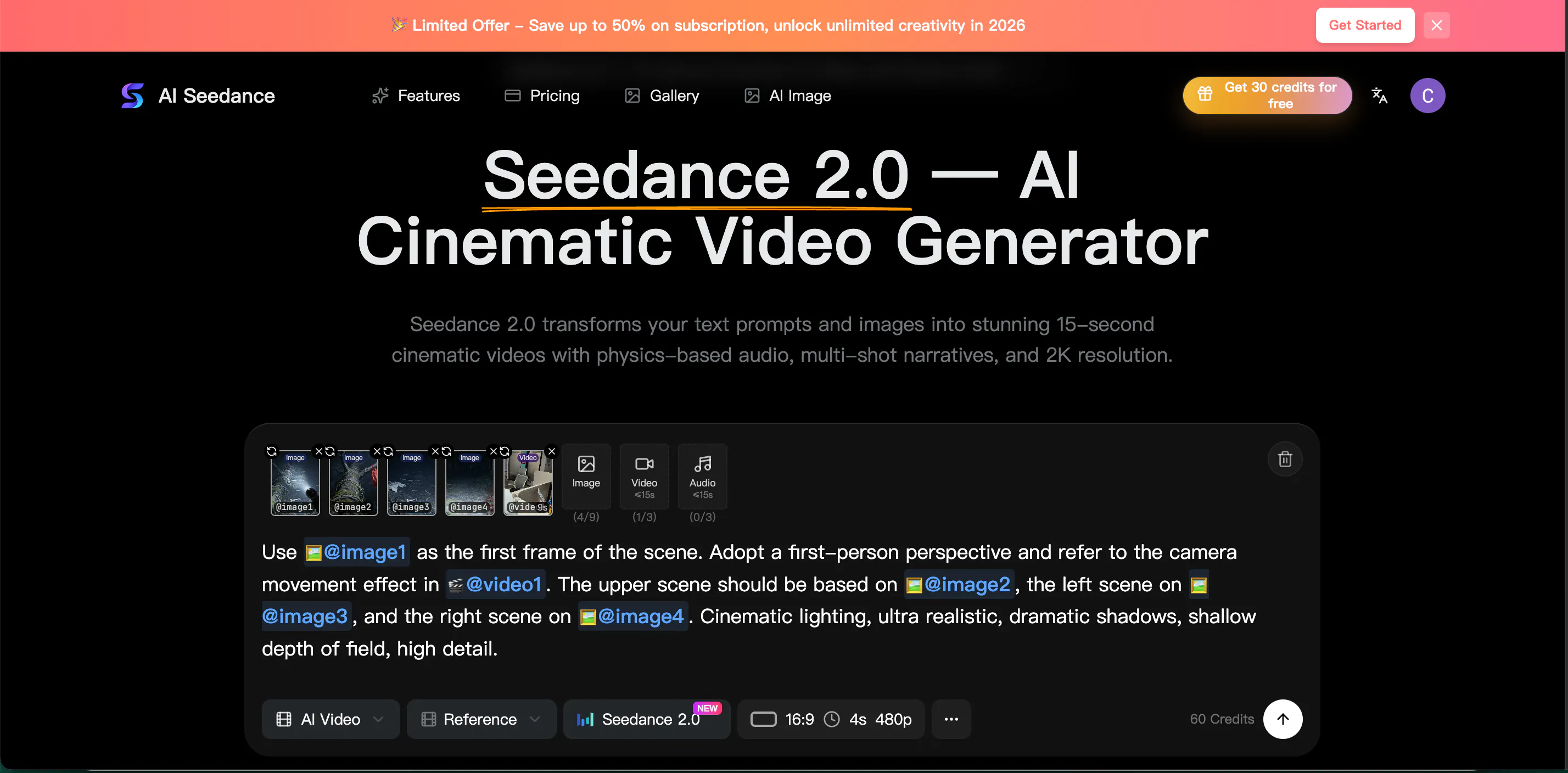Click the Seedance 2.0 underlined headline
1568x773 pixels.
[x=696, y=177]
